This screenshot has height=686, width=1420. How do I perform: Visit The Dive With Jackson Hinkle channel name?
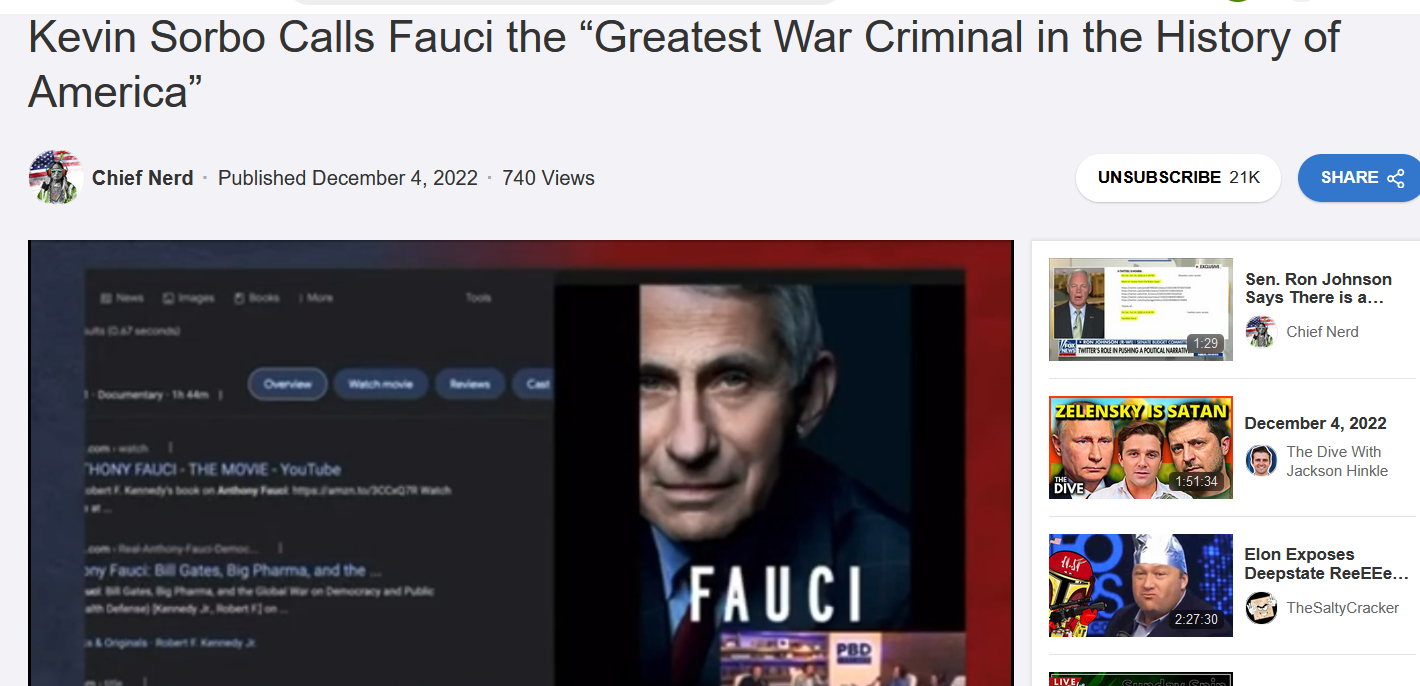pos(1337,461)
